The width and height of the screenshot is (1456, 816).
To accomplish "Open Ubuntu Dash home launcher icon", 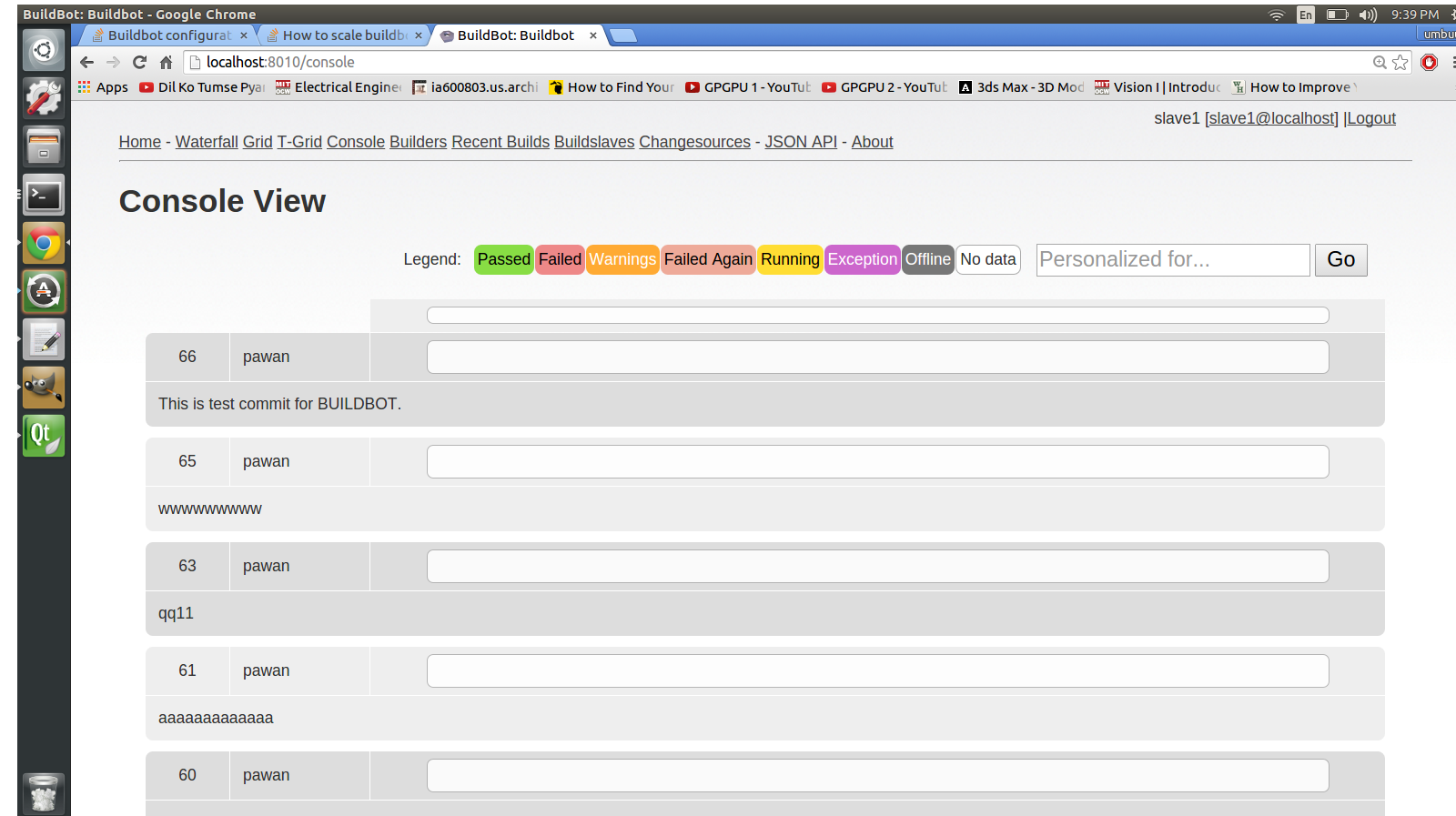I will click(44, 50).
